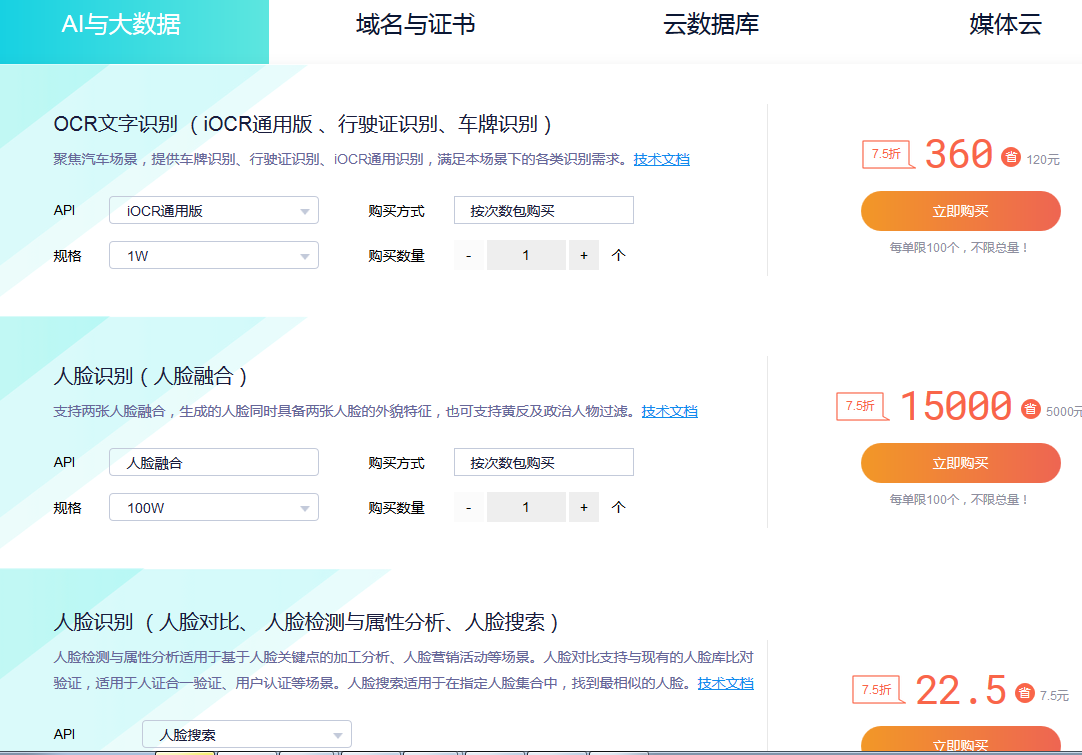Decrease 人脸融合 purchase quantity with minus button
Viewport: 1082px width, 755px height.
(468, 508)
